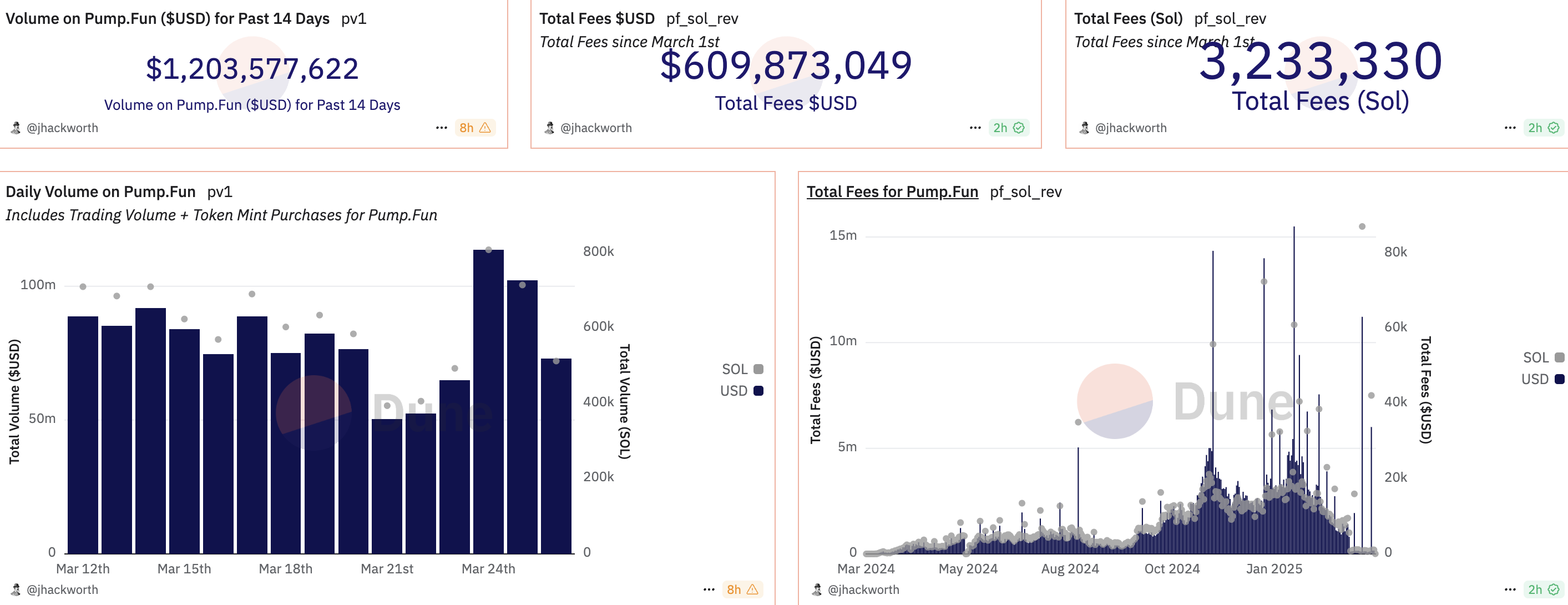Open three-dot menu on 14 Days Volume card
This screenshot has width=1568, height=605.
tap(441, 128)
